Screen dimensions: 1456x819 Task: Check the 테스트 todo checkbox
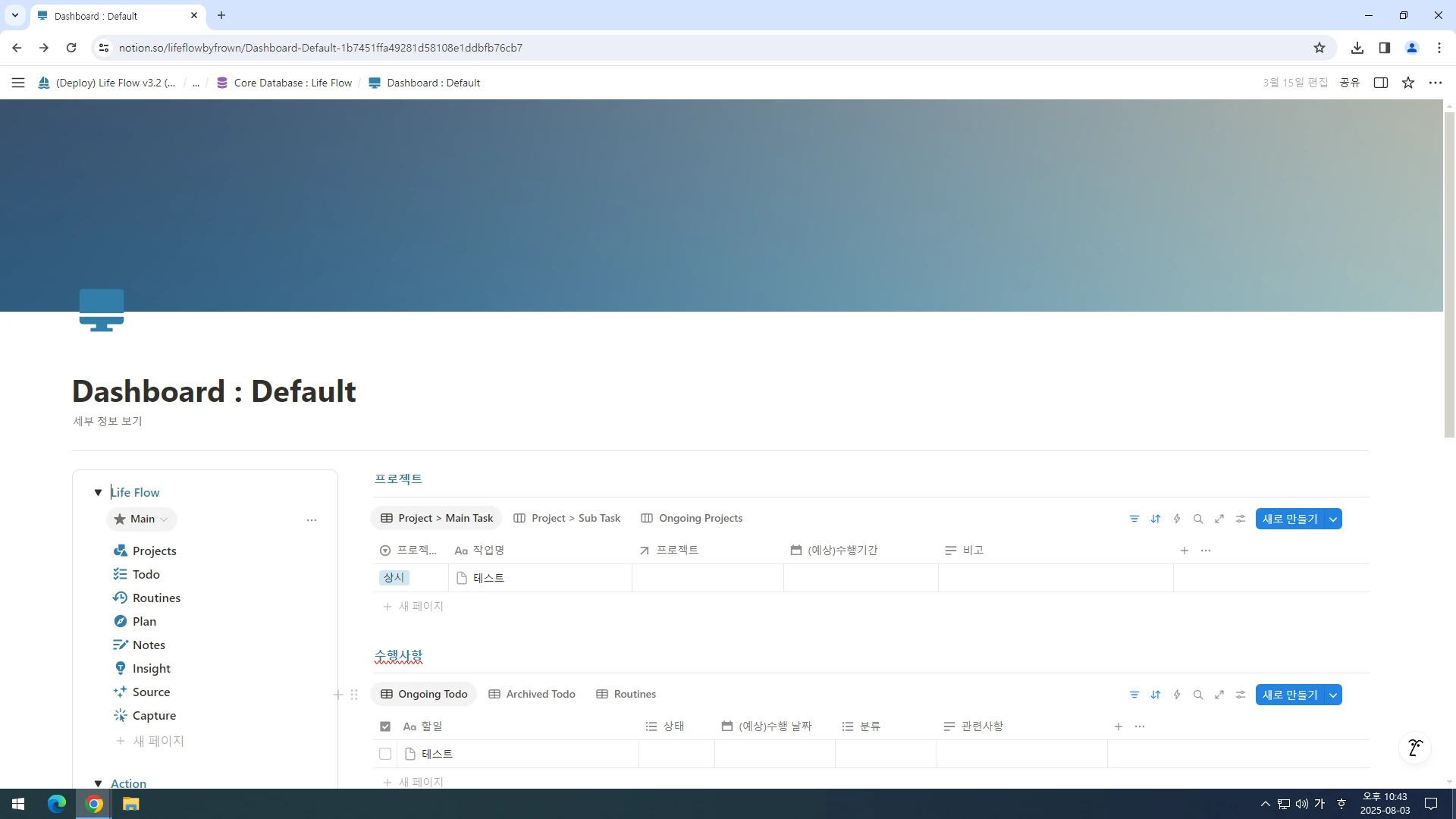[385, 754]
